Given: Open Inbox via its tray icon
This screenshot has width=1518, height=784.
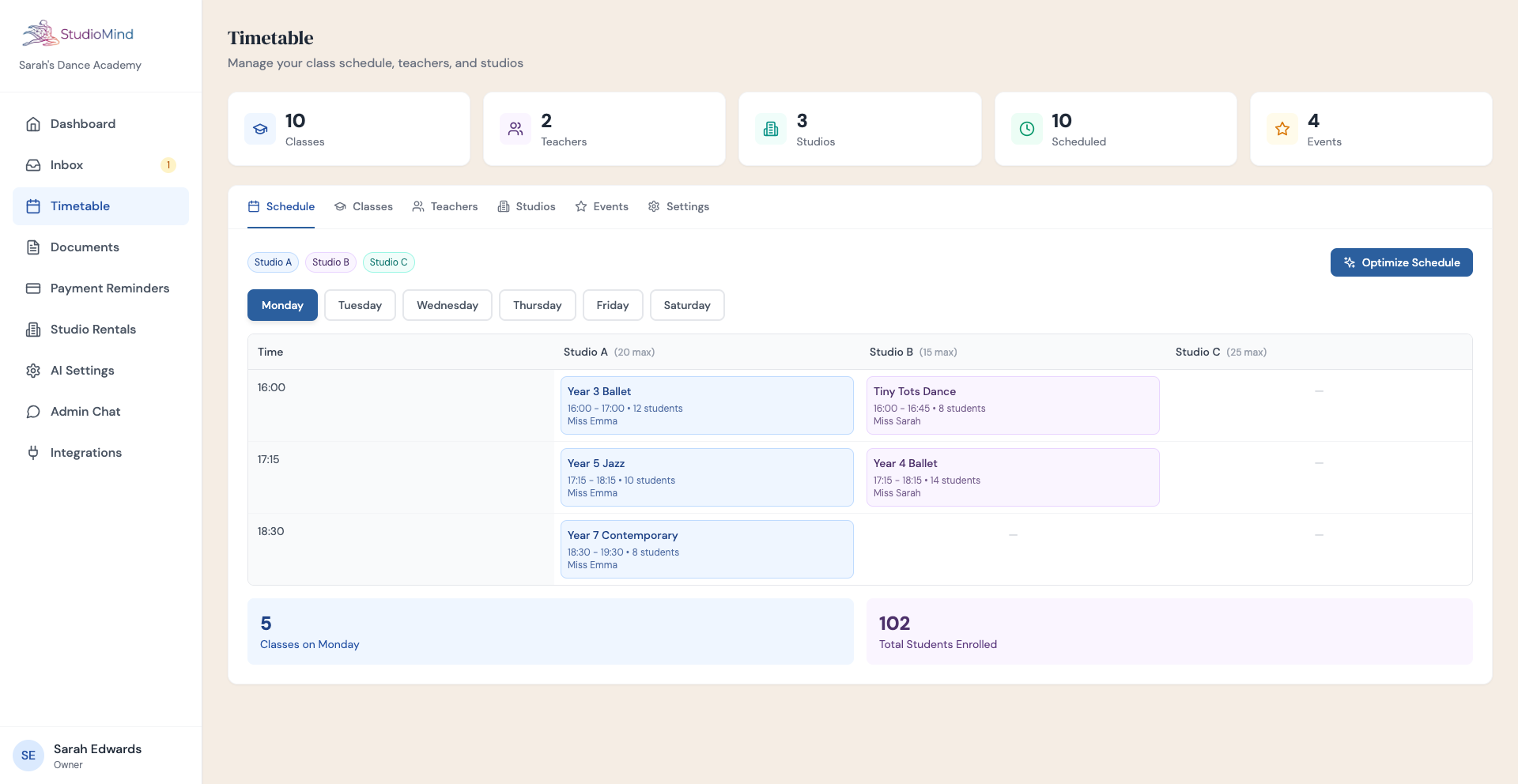Looking at the screenshot, I should pyautogui.click(x=33, y=165).
